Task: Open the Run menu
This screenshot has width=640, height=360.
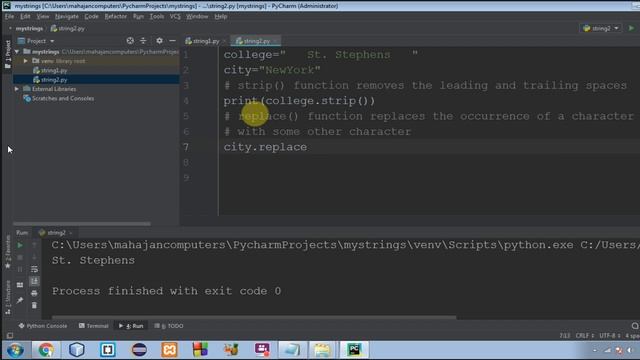Action: [x=138, y=16]
